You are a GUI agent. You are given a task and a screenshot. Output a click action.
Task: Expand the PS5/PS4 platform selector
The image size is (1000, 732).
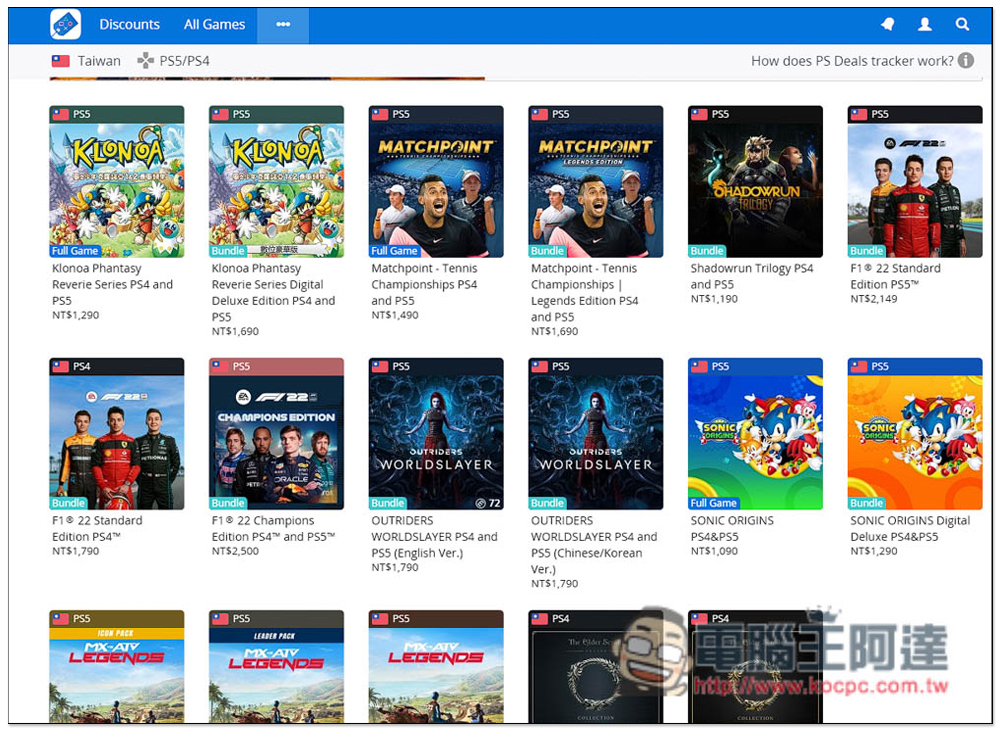tap(184, 61)
